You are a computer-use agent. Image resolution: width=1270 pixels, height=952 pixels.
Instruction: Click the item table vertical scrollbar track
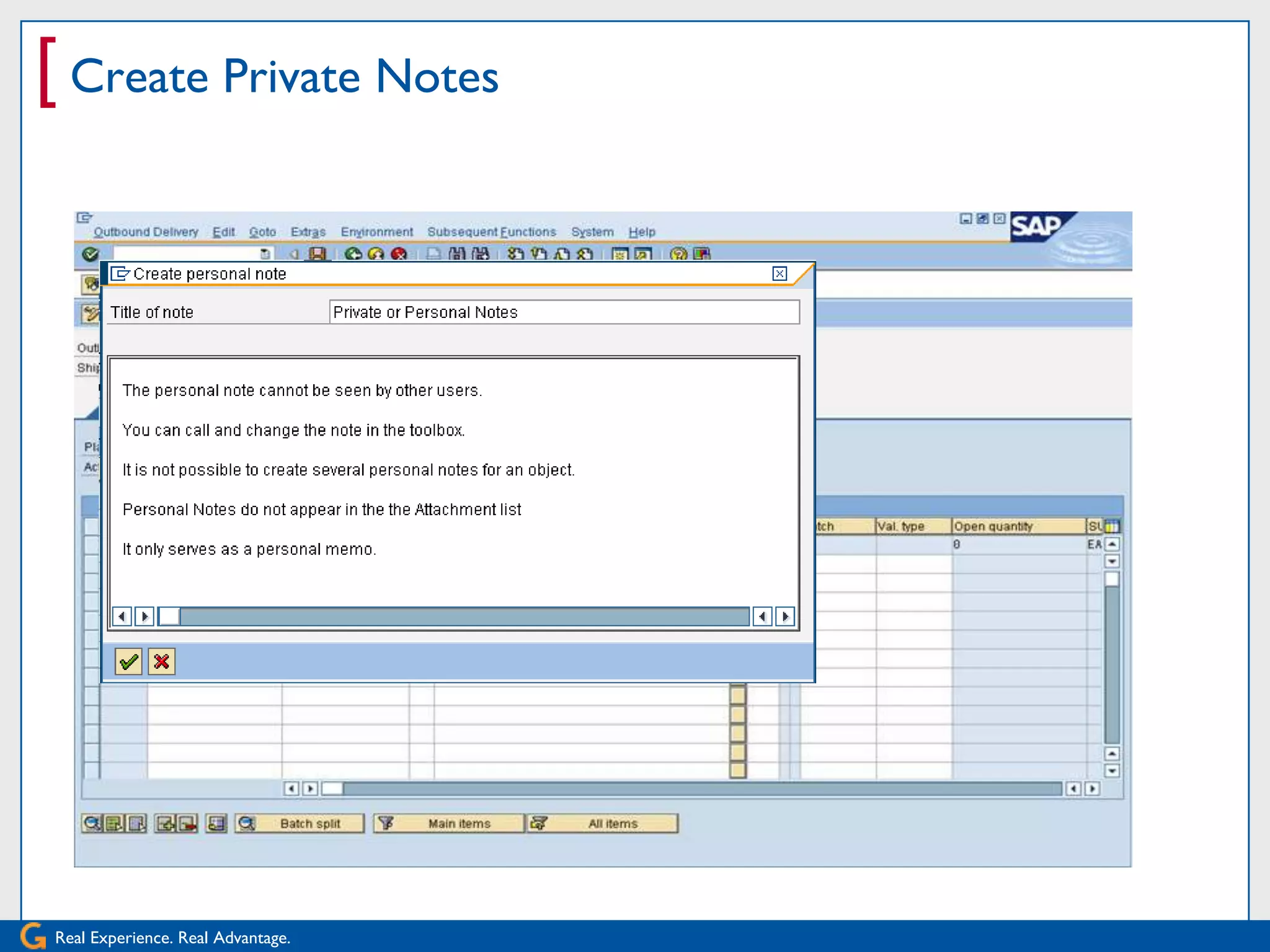click(x=1112, y=665)
